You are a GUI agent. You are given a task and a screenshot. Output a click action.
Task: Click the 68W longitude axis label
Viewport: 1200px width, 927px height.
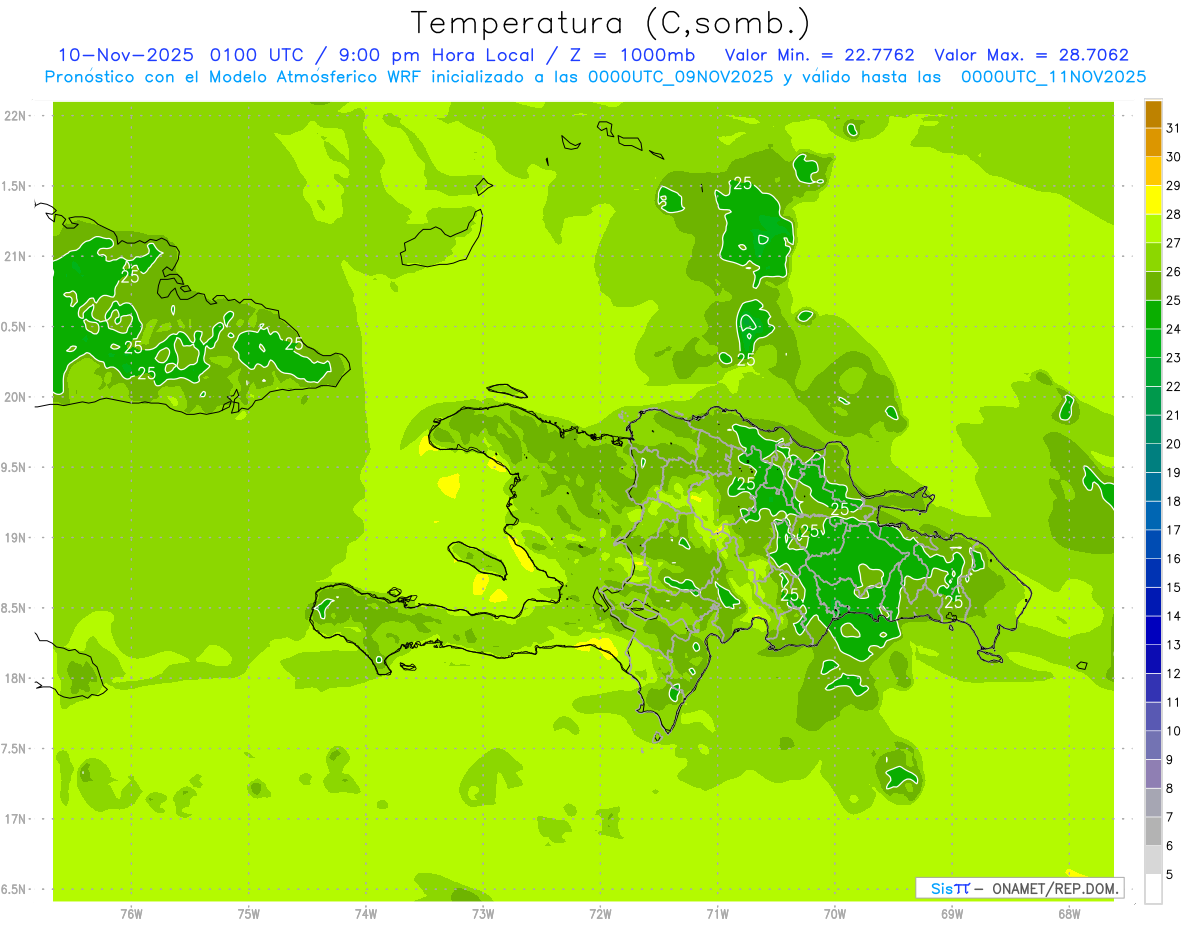(x=1069, y=914)
